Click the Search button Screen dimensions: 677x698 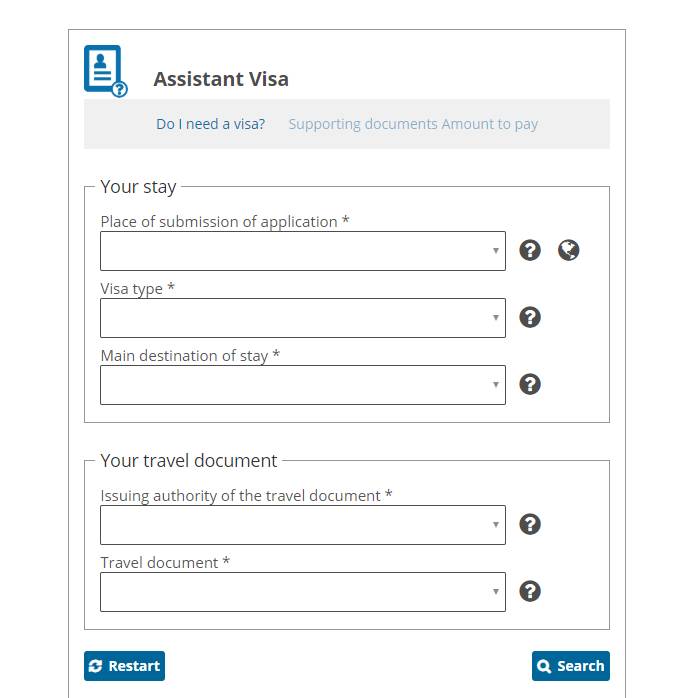click(x=570, y=666)
